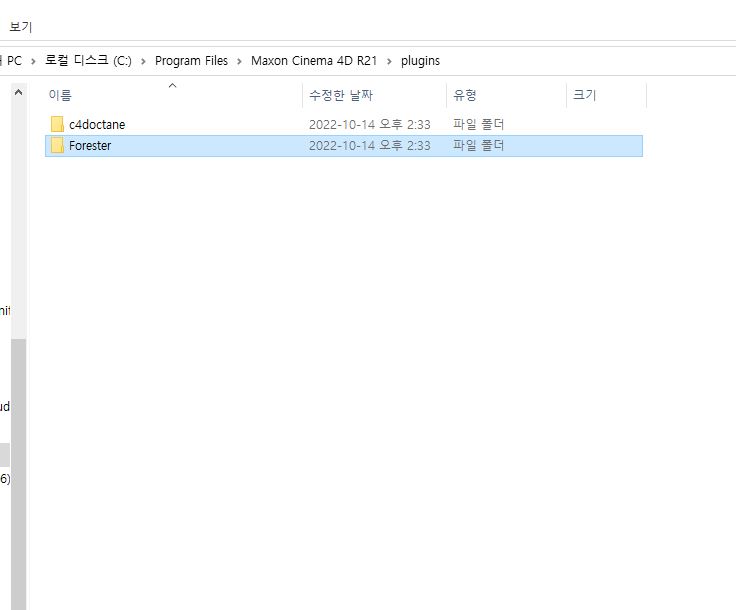Open the chevron dropdown after Program Files
This screenshot has height=610, width=736.
(x=240, y=61)
